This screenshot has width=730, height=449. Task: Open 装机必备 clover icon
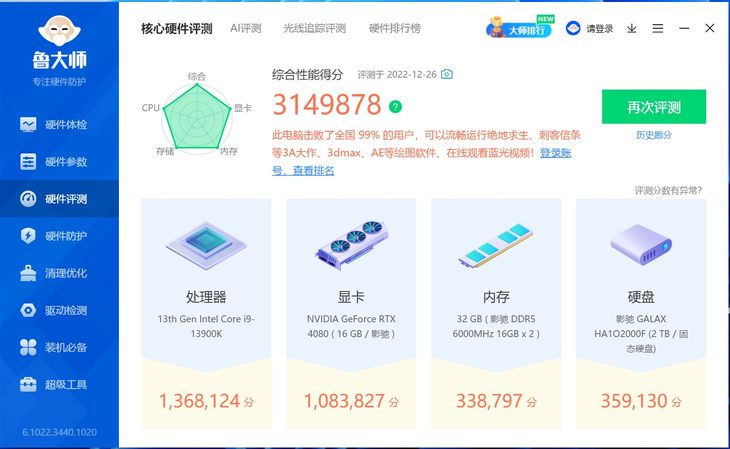pos(28,347)
